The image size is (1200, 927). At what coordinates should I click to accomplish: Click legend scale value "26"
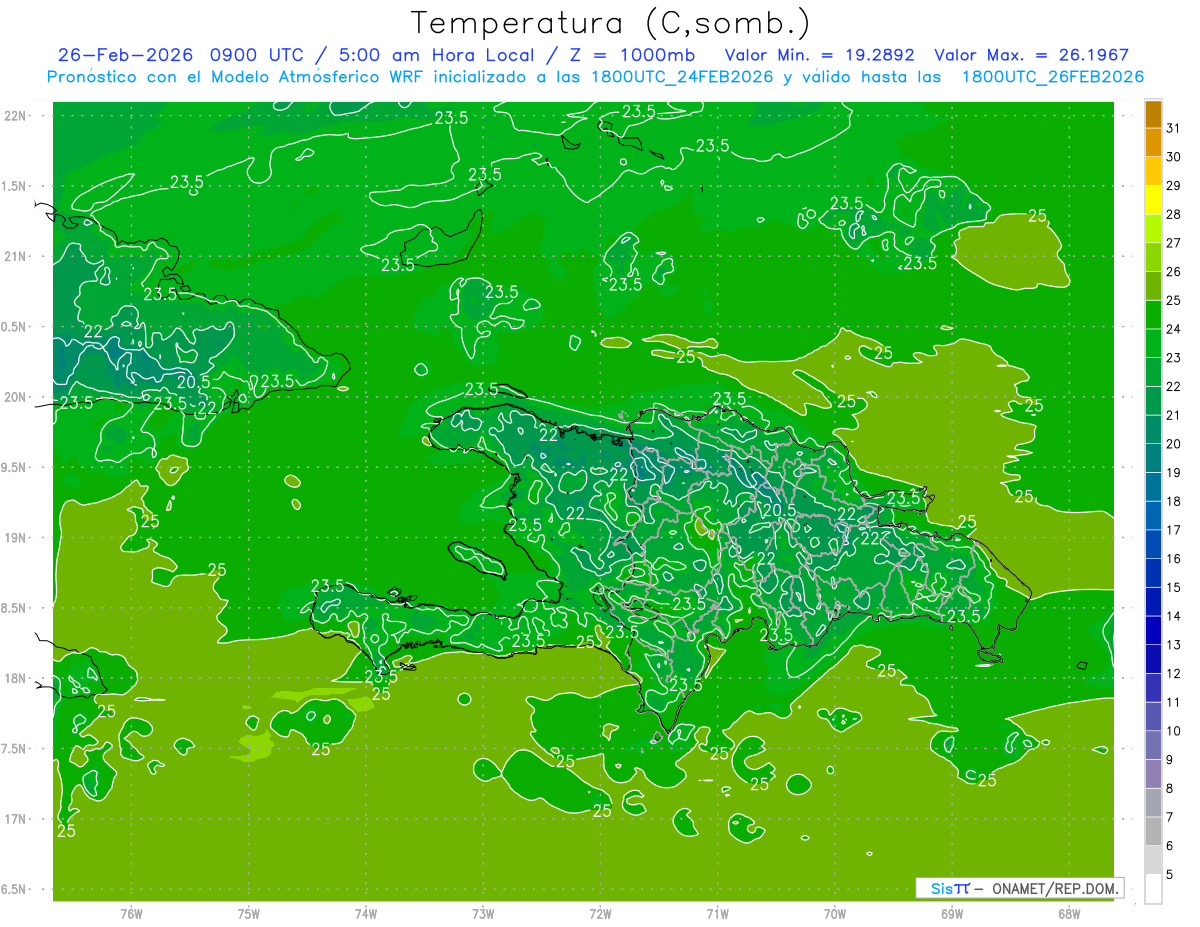pos(1174,271)
